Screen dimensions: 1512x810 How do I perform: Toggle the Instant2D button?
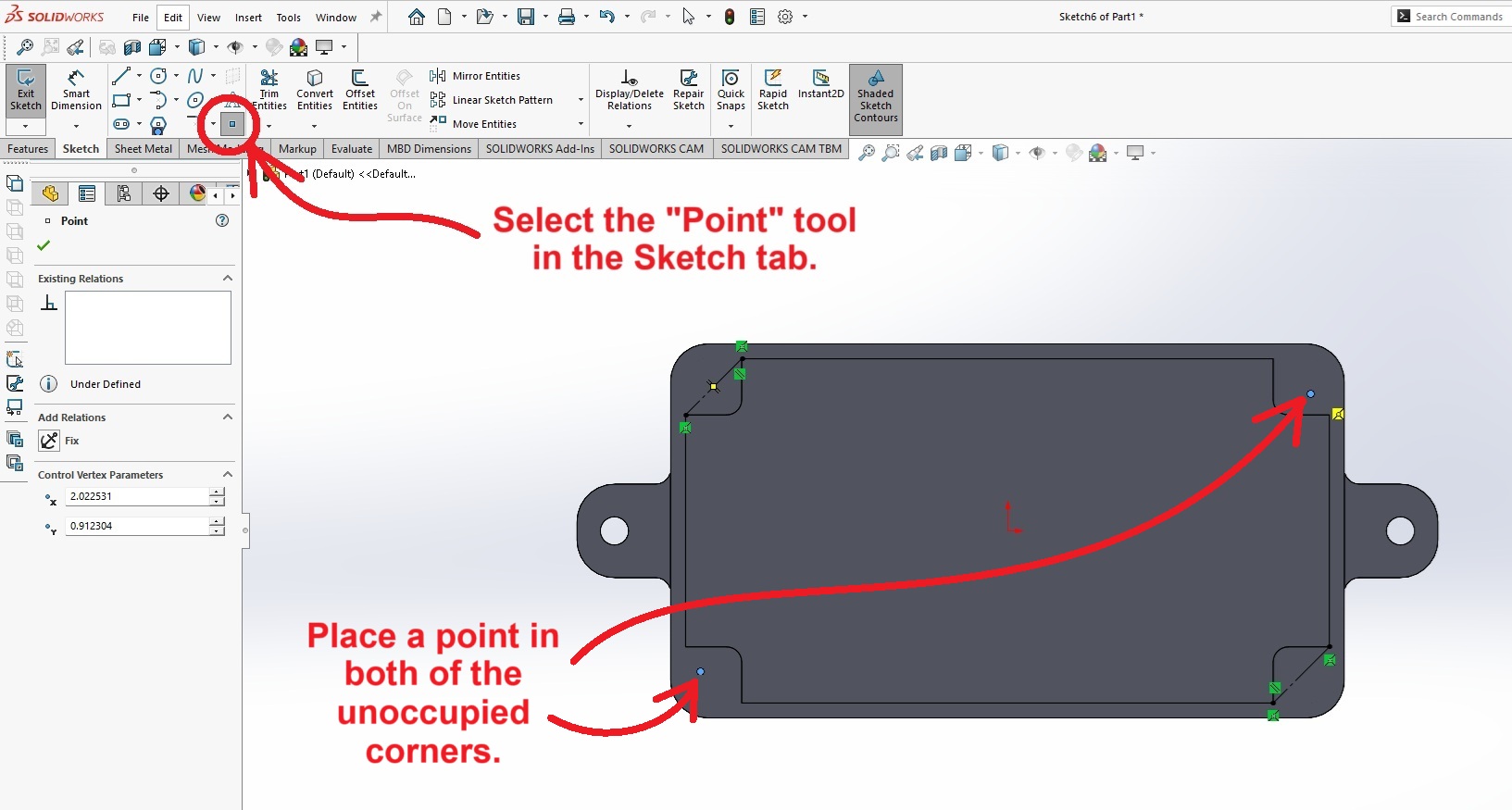pyautogui.click(x=820, y=83)
